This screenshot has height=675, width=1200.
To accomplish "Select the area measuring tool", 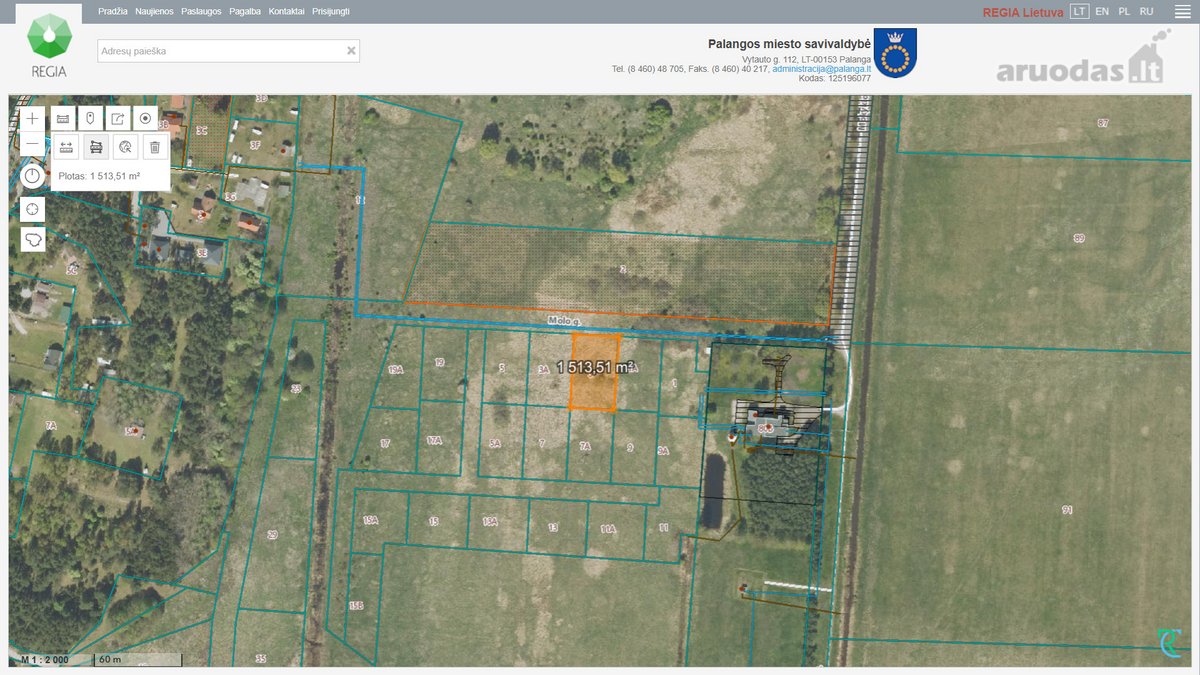I will (96, 147).
